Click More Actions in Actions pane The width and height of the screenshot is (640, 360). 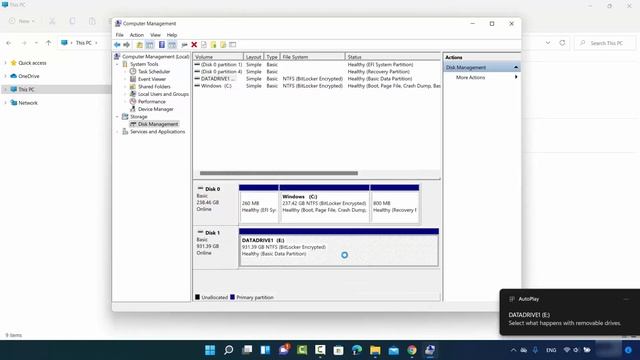coord(471,77)
